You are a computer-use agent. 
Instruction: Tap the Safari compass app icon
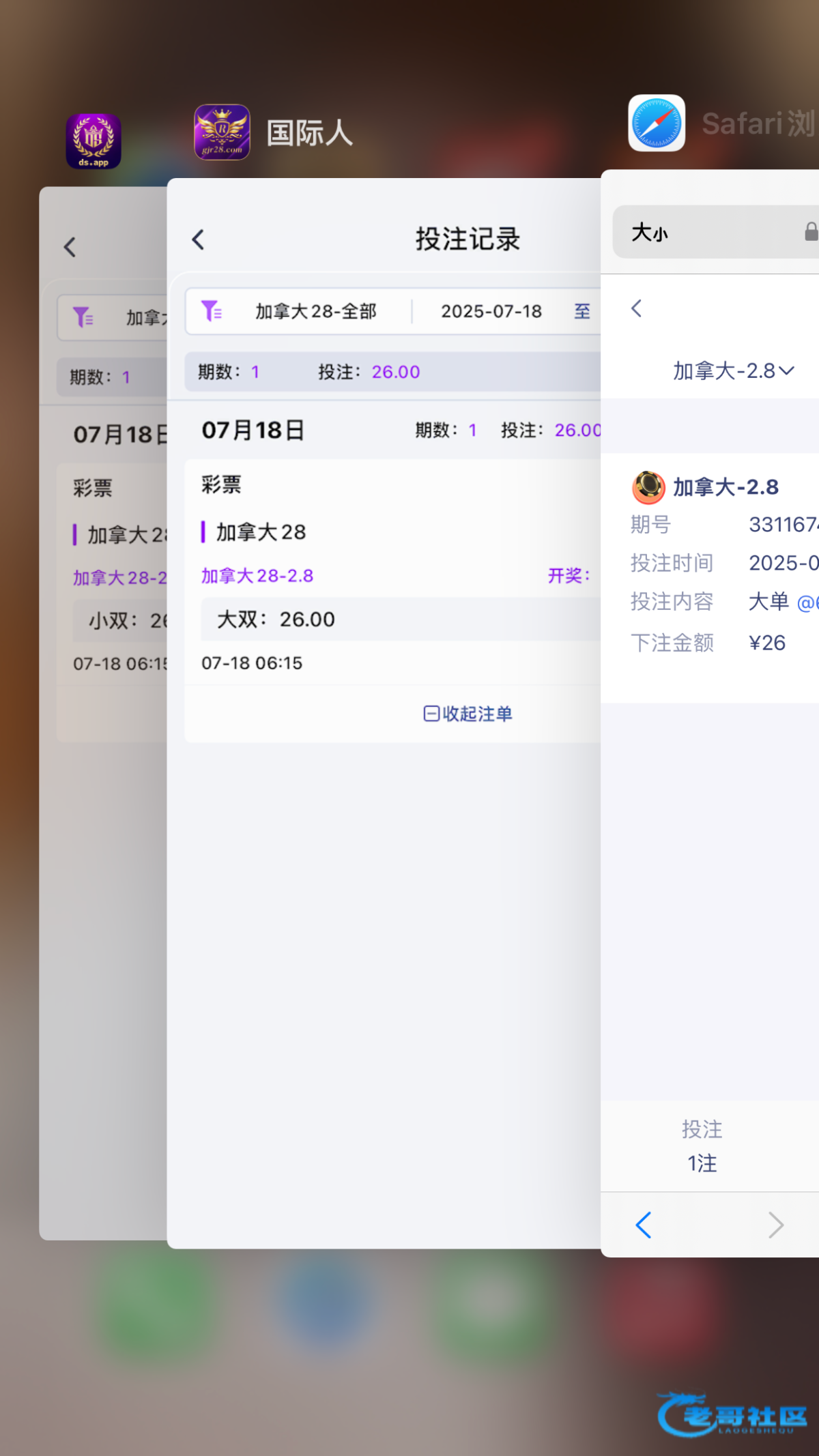(657, 123)
